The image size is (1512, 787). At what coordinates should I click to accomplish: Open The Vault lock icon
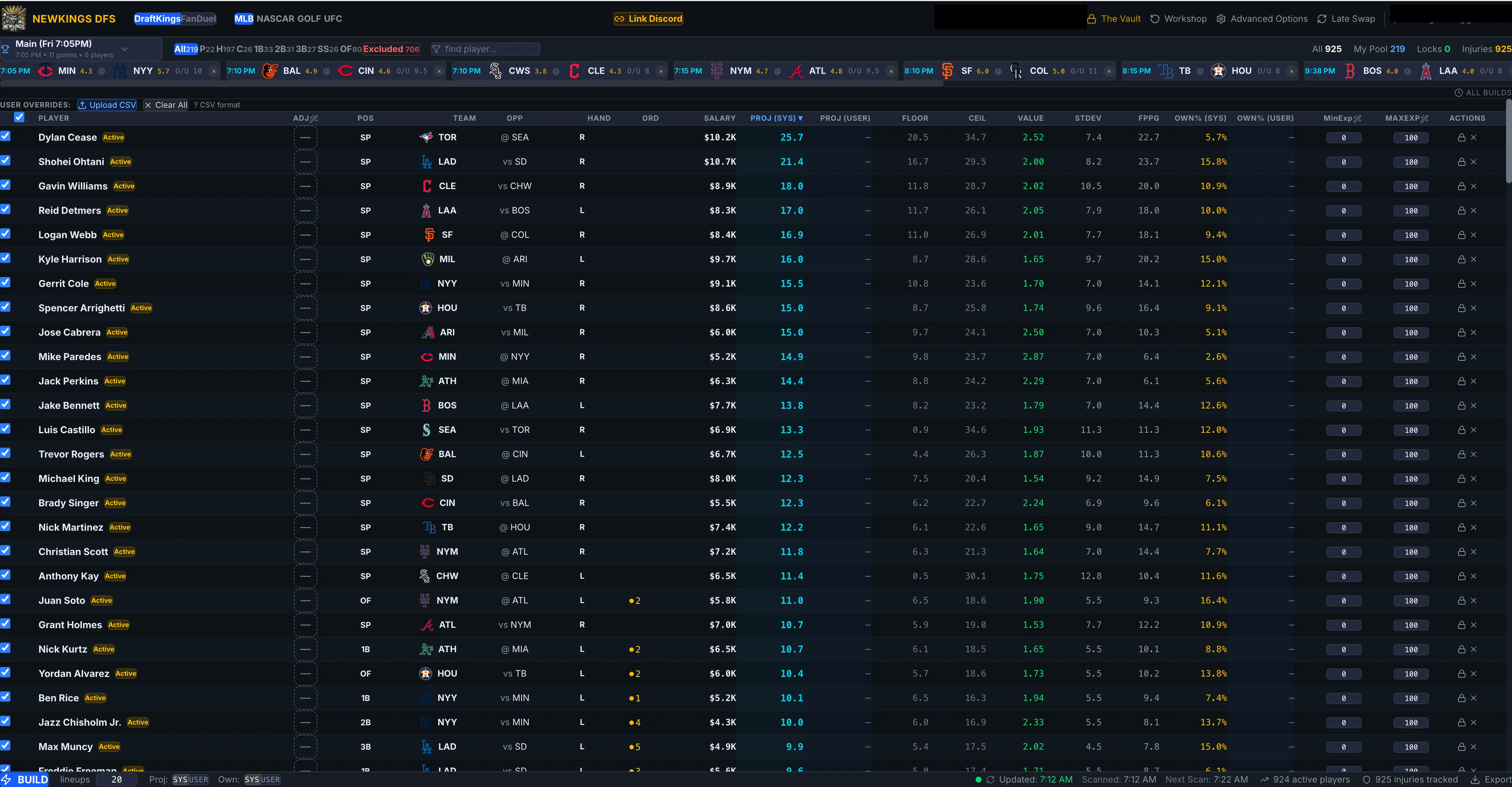coord(1091,19)
